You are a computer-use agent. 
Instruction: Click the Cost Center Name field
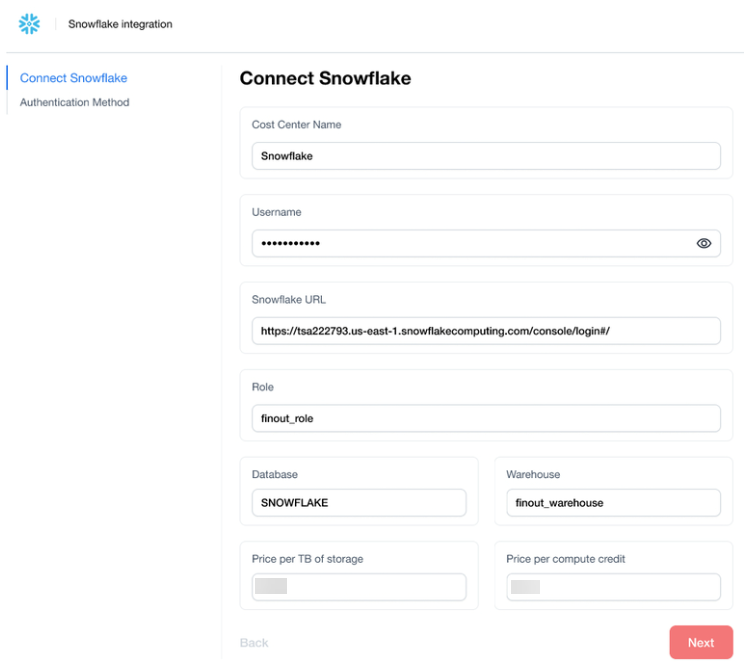click(485, 156)
